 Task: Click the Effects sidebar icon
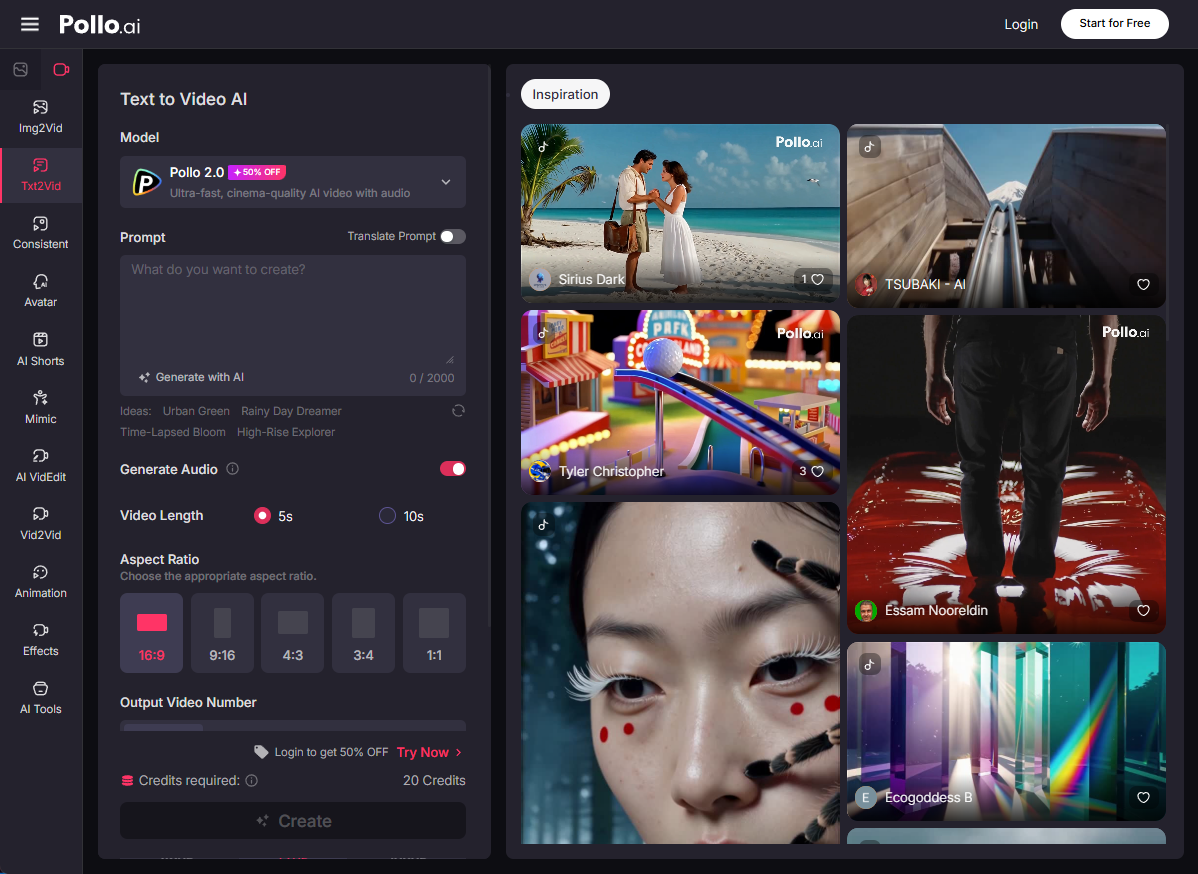(40, 640)
